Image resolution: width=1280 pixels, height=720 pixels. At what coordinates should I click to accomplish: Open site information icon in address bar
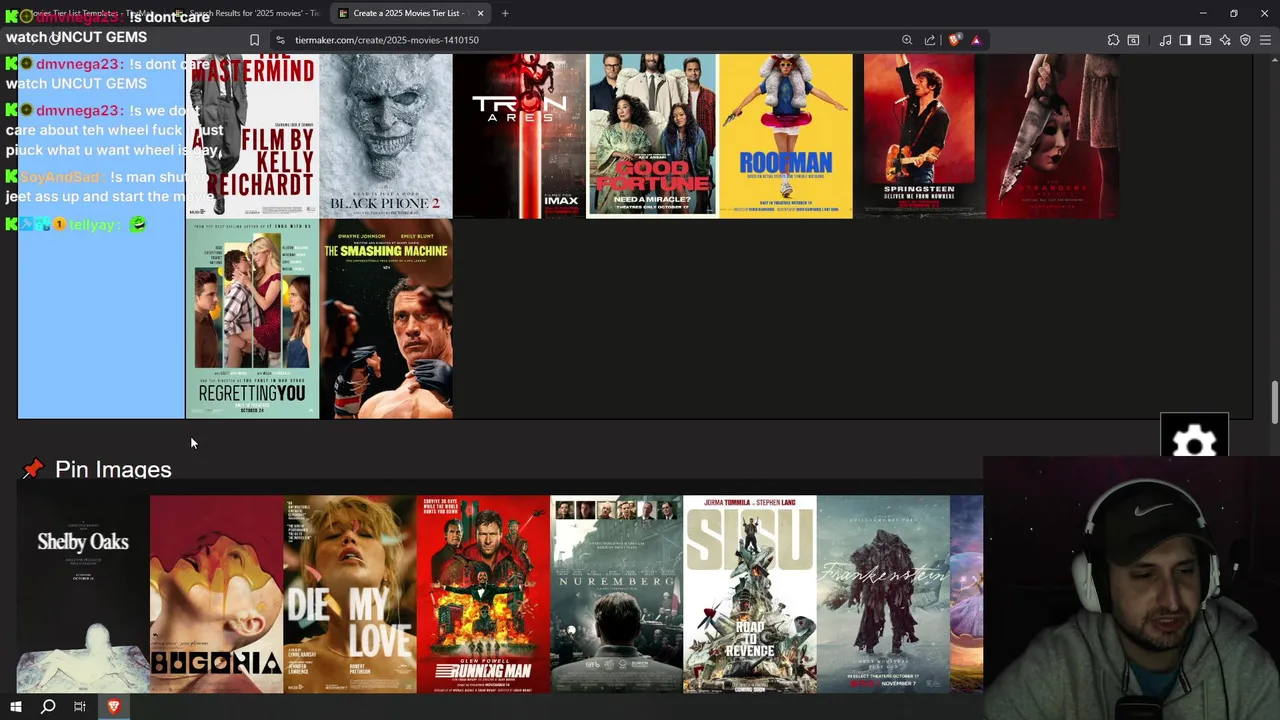(281, 40)
